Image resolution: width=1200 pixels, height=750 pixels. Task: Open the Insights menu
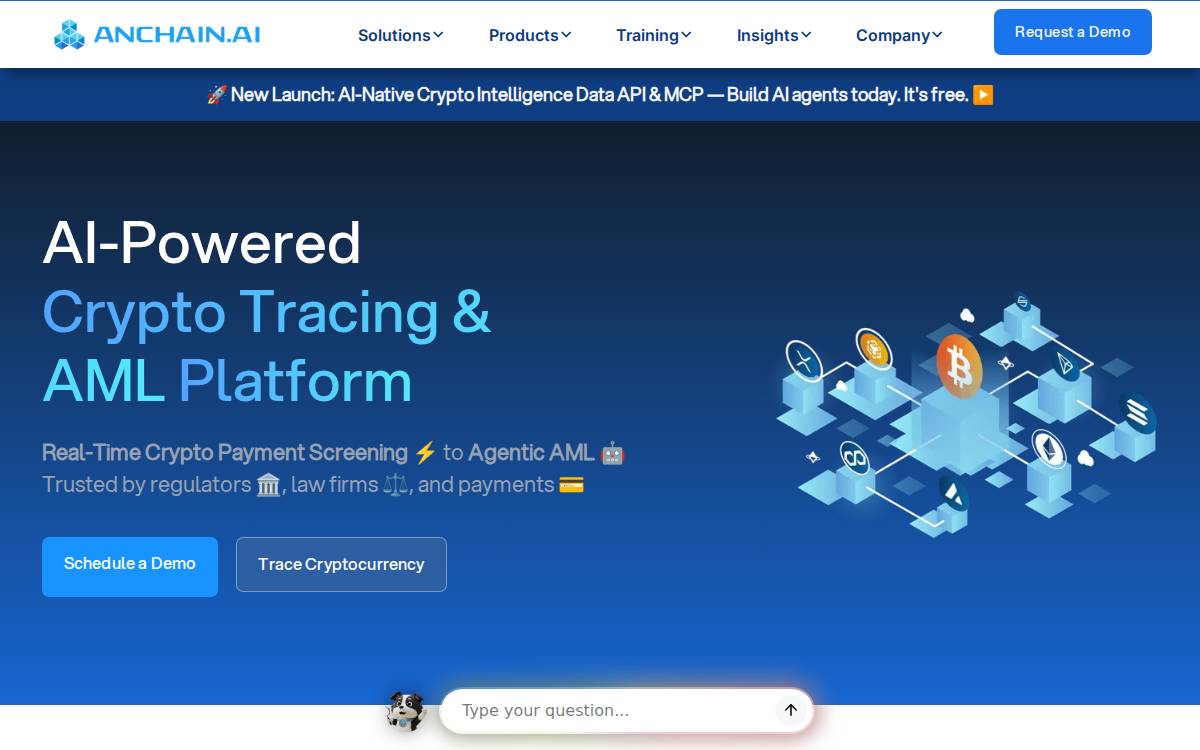click(x=774, y=35)
